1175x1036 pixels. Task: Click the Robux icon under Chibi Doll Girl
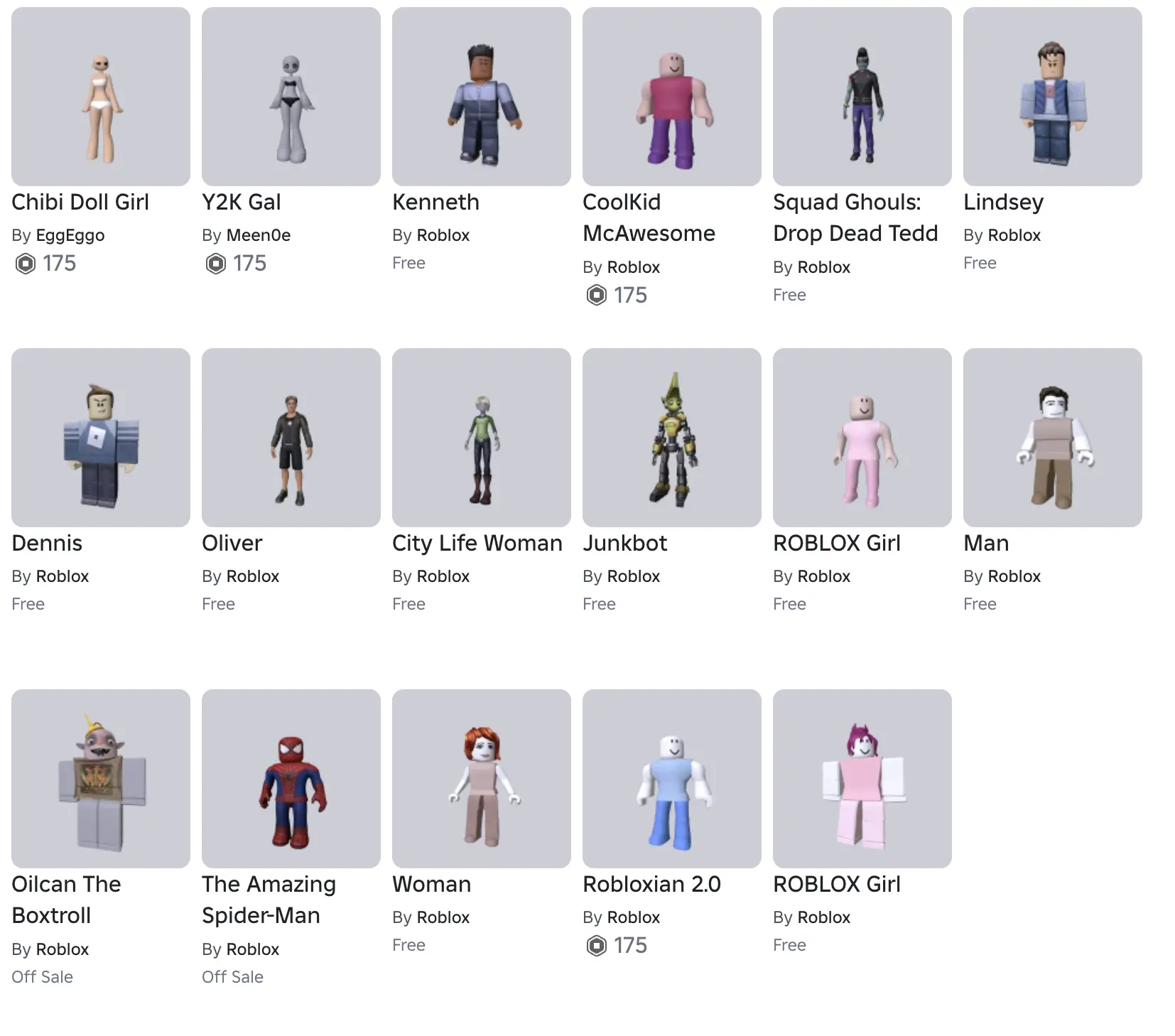[26, 264]
